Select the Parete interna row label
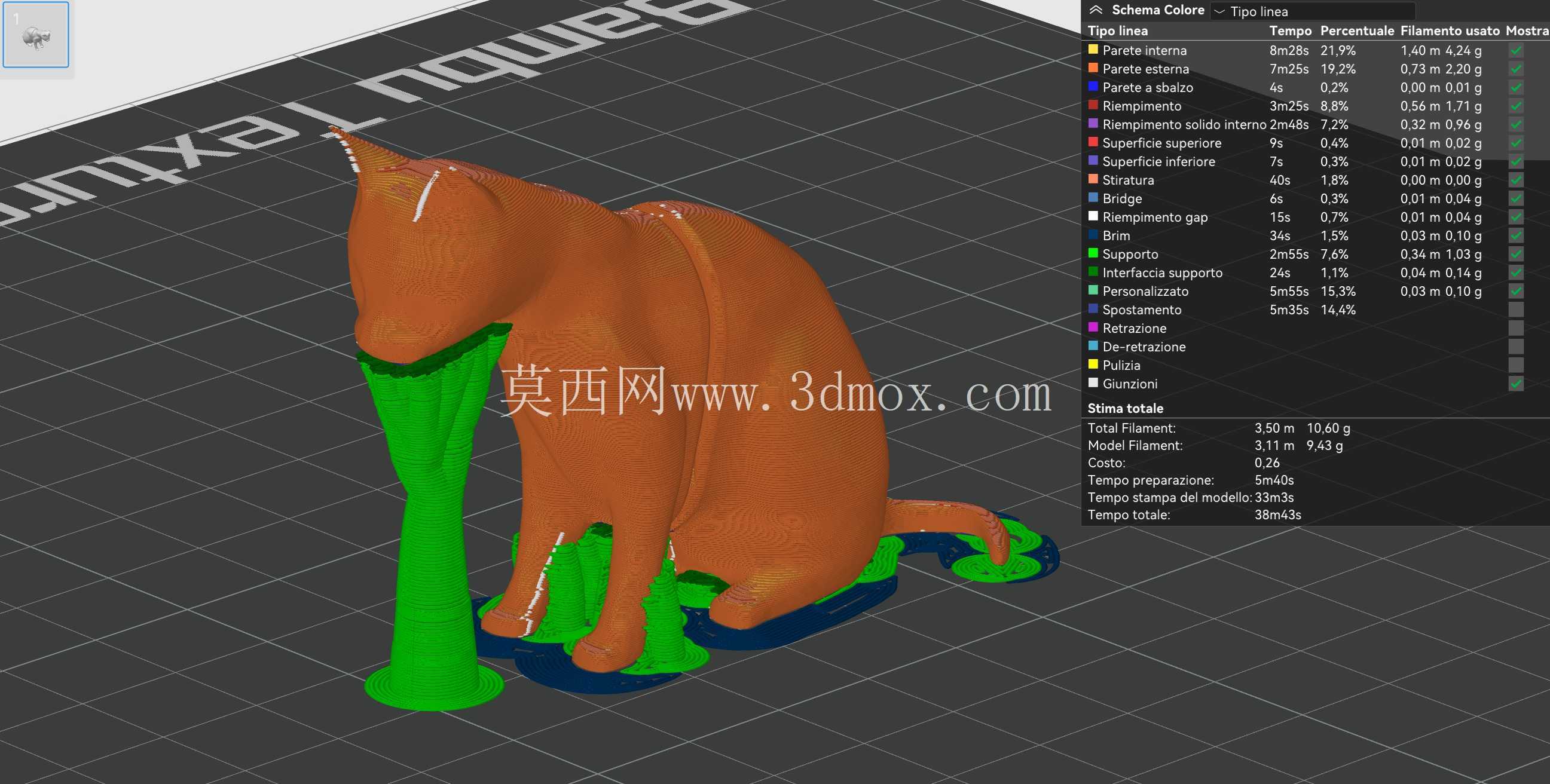1550x784 pixels. (x=1145, y=51)
